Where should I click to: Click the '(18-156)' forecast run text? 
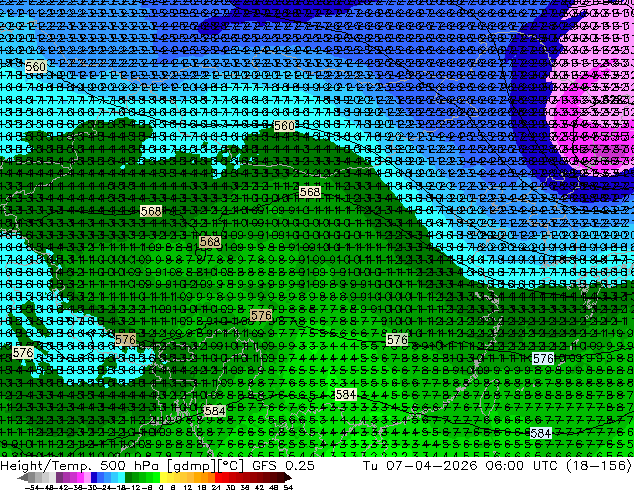coord(598,466)
